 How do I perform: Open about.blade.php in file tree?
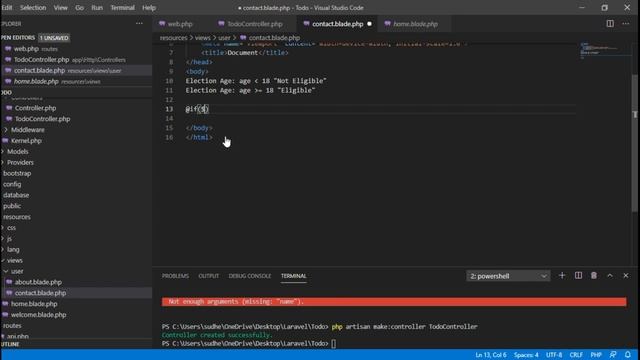[76, 282]
